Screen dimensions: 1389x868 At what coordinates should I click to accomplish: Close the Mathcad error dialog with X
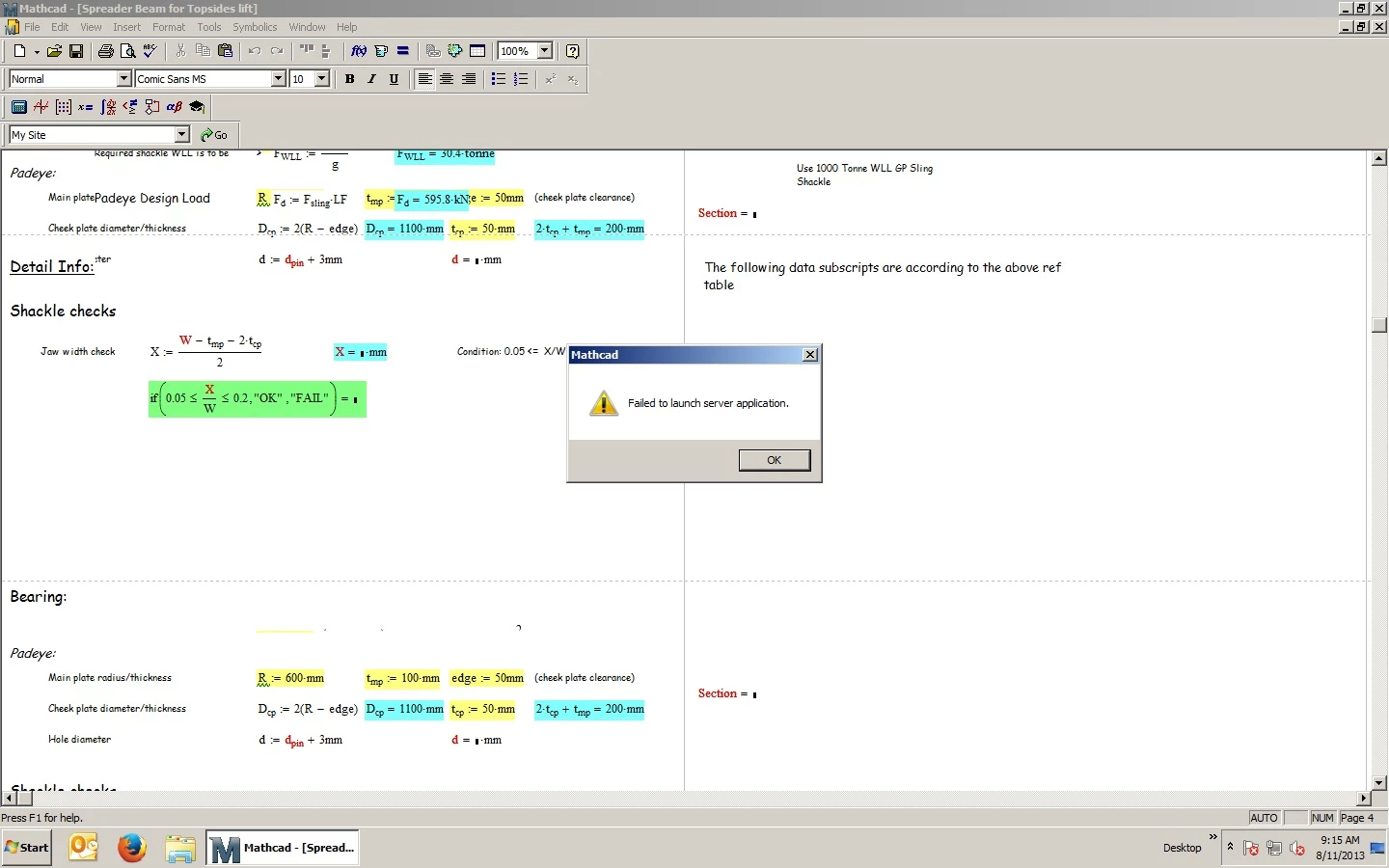tap(810, 355)
